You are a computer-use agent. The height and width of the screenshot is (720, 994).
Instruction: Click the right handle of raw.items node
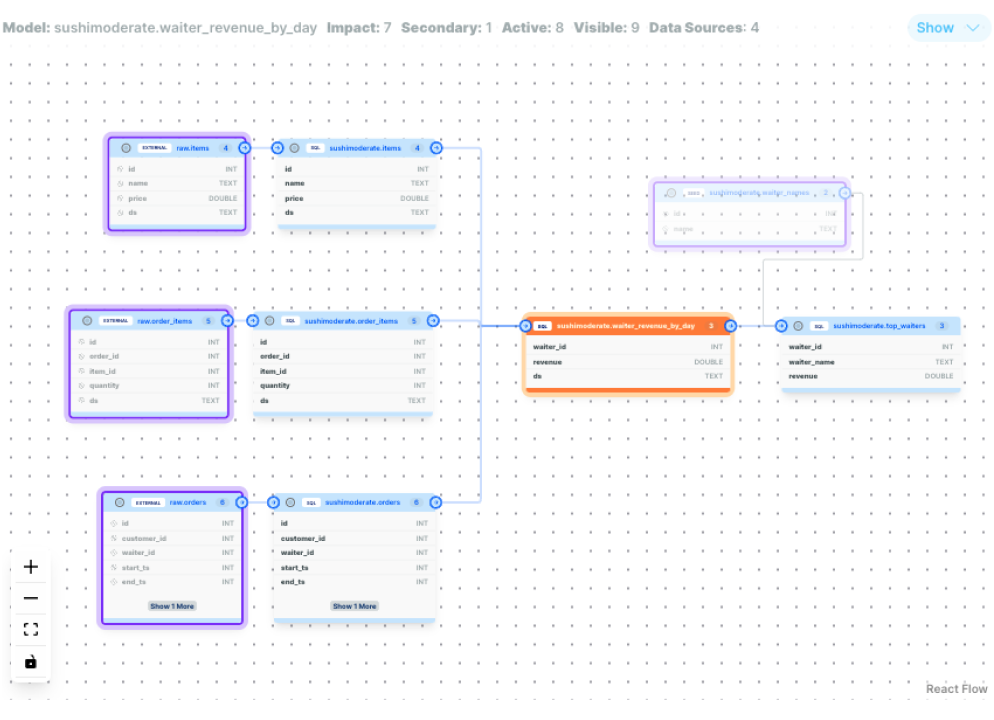(x=245, y=148)
